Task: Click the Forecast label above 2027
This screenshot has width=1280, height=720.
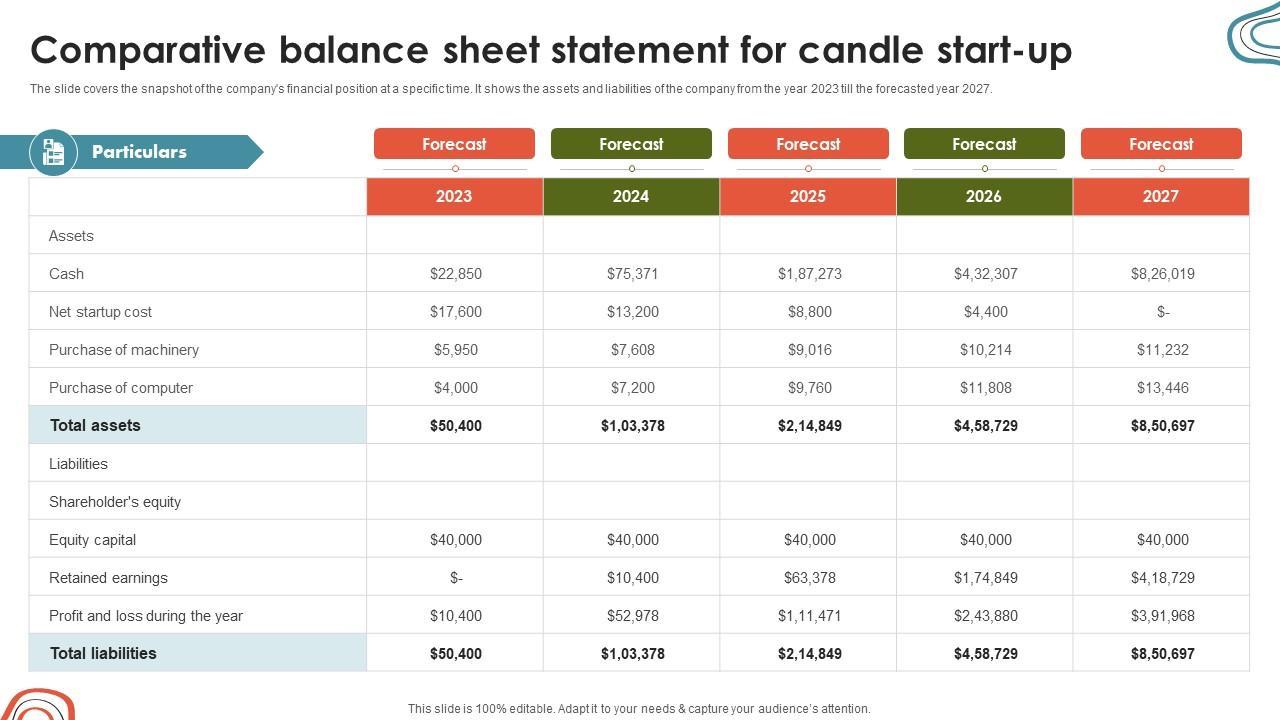Action: pyautogui.click(x=1161, y=144)
